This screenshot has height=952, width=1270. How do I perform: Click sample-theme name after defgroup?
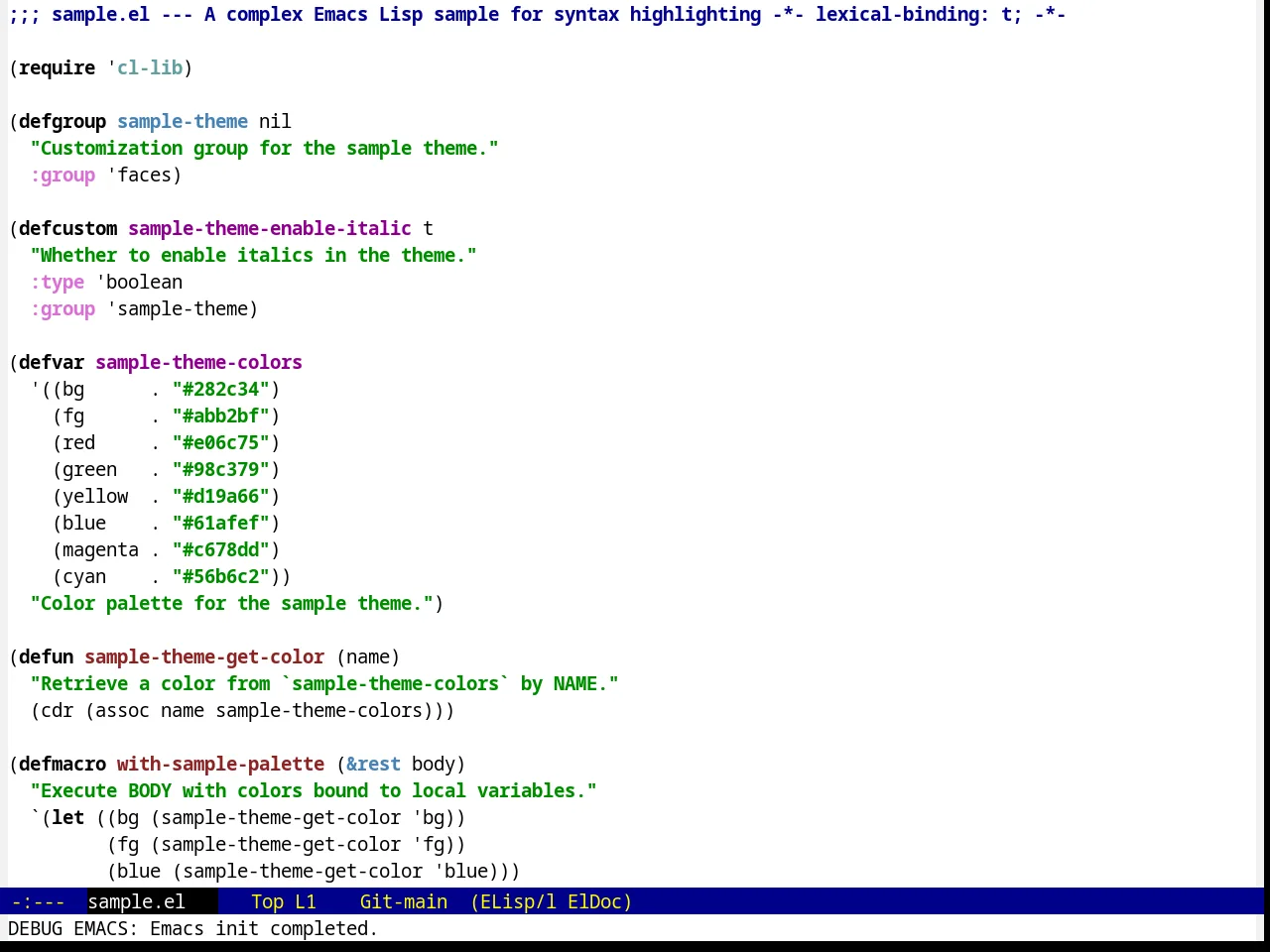[183, 121]
